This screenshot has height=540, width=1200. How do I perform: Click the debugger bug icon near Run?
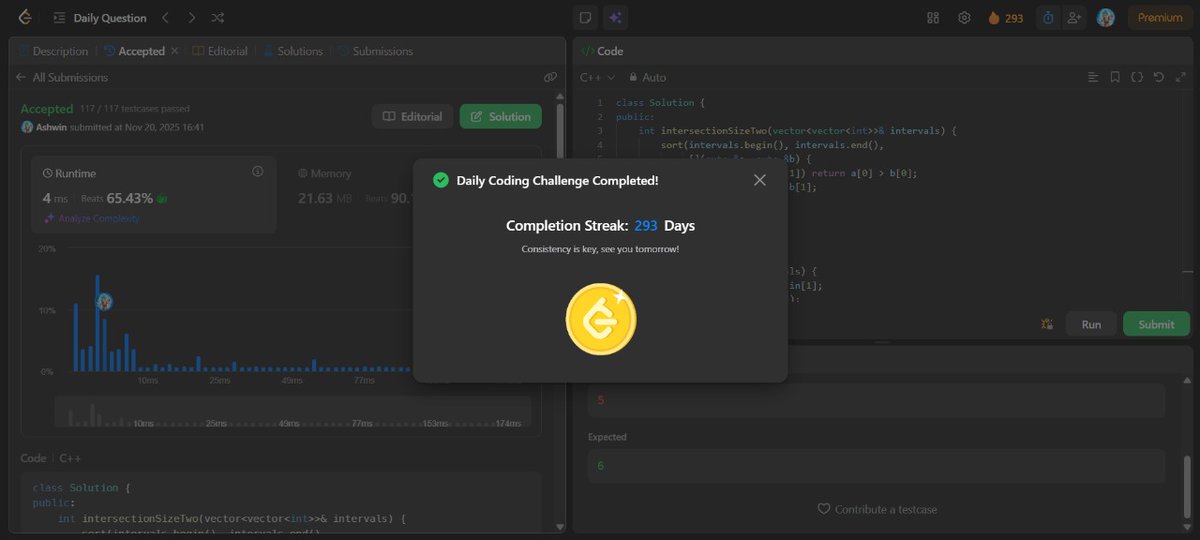tap(1047, 324)
